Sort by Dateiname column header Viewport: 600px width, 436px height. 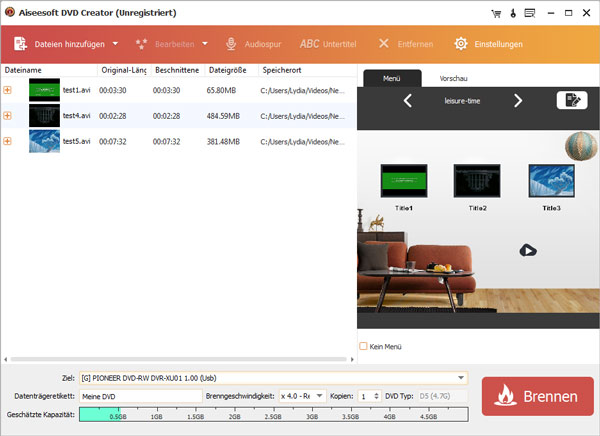[49, 70]
